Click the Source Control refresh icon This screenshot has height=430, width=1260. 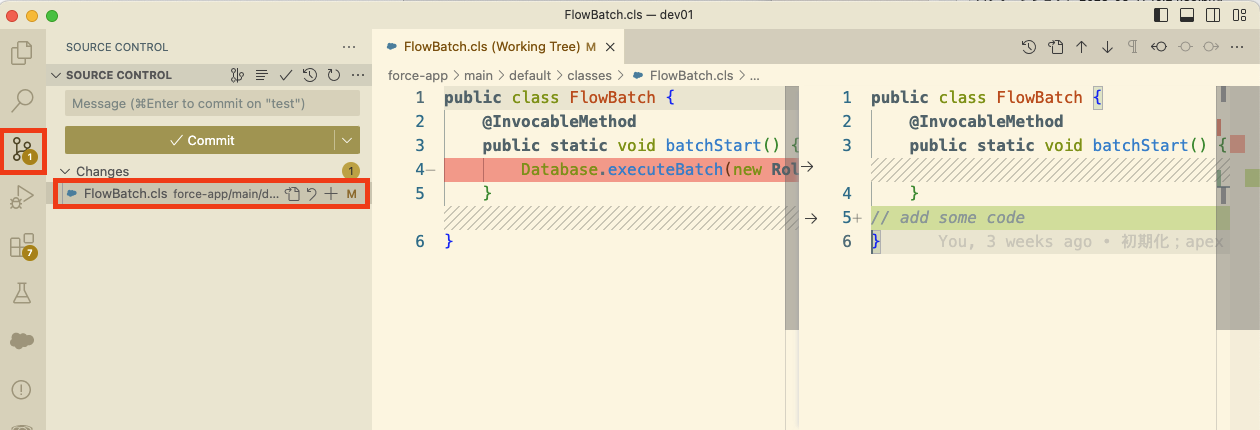(334, 75)
